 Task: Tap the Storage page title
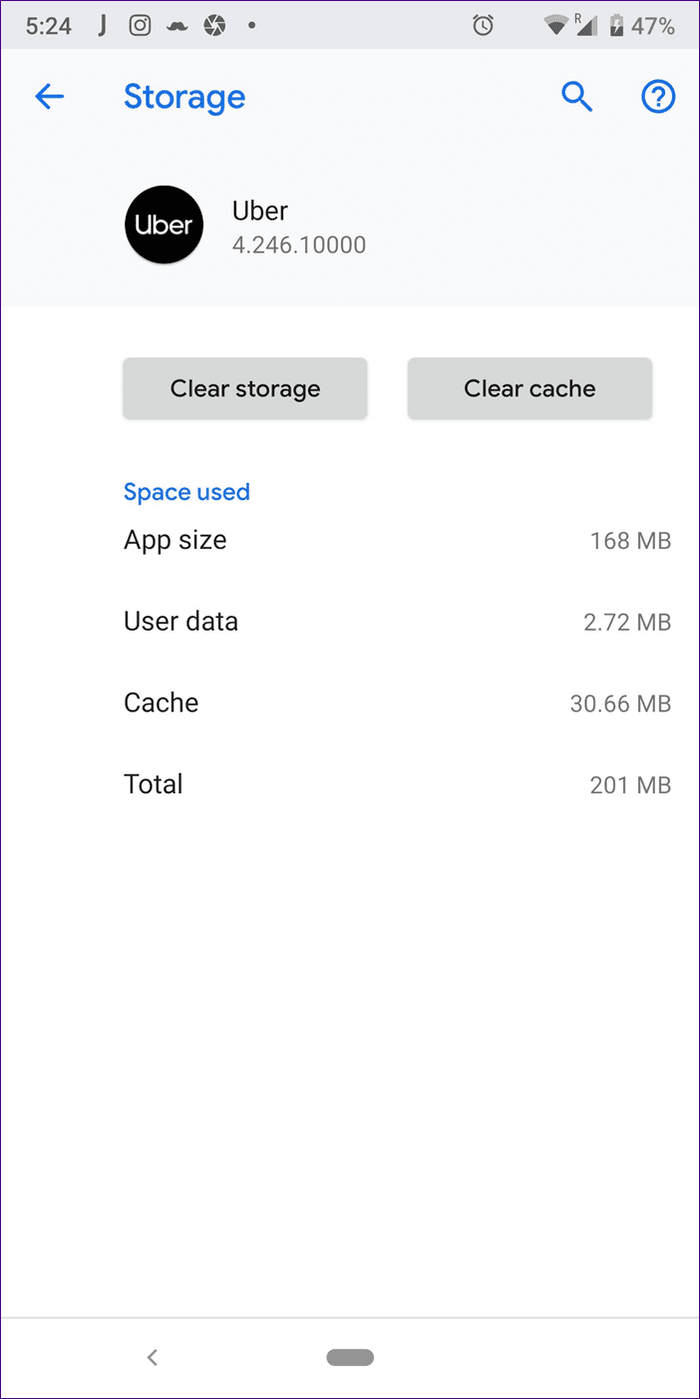184,97
